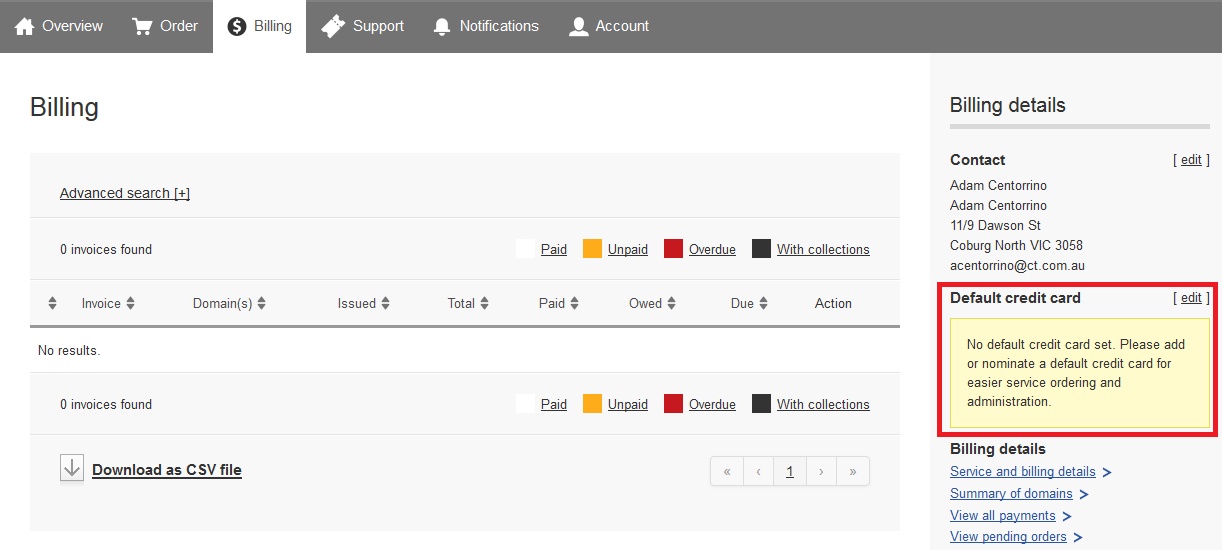Click the Action column header

tap(833, 303)
